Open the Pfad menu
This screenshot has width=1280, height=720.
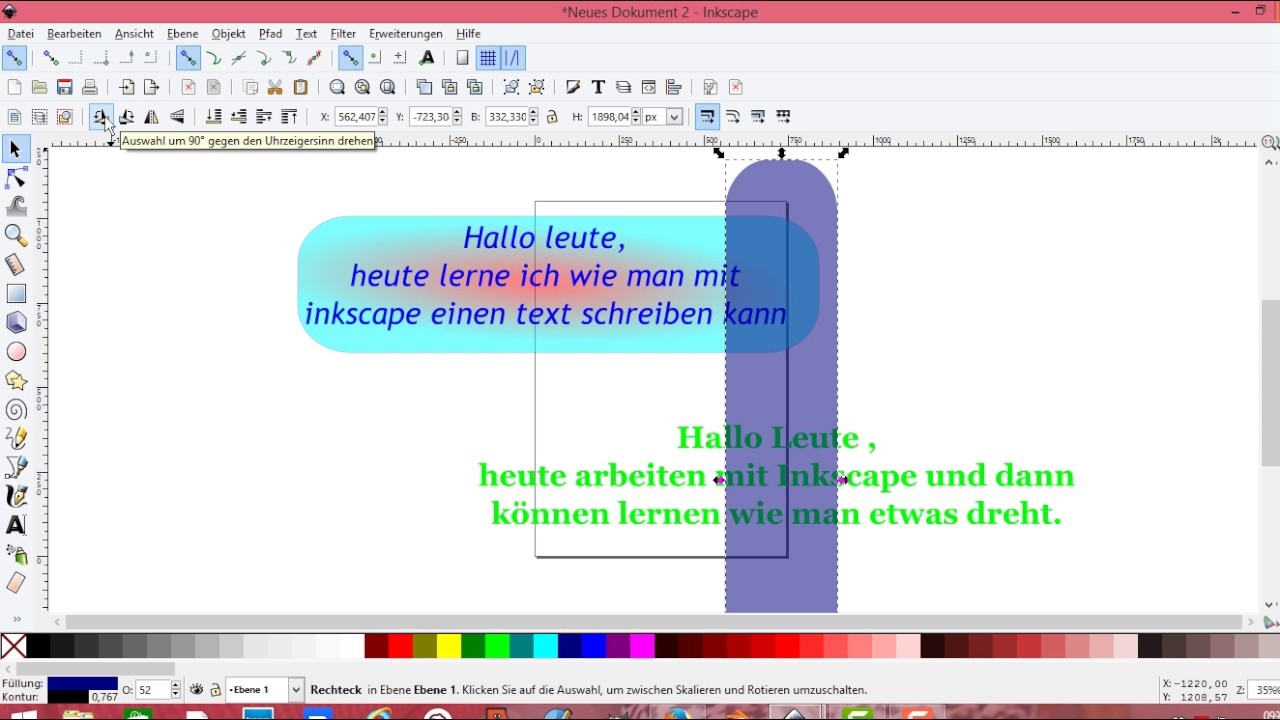pos(270,34)
